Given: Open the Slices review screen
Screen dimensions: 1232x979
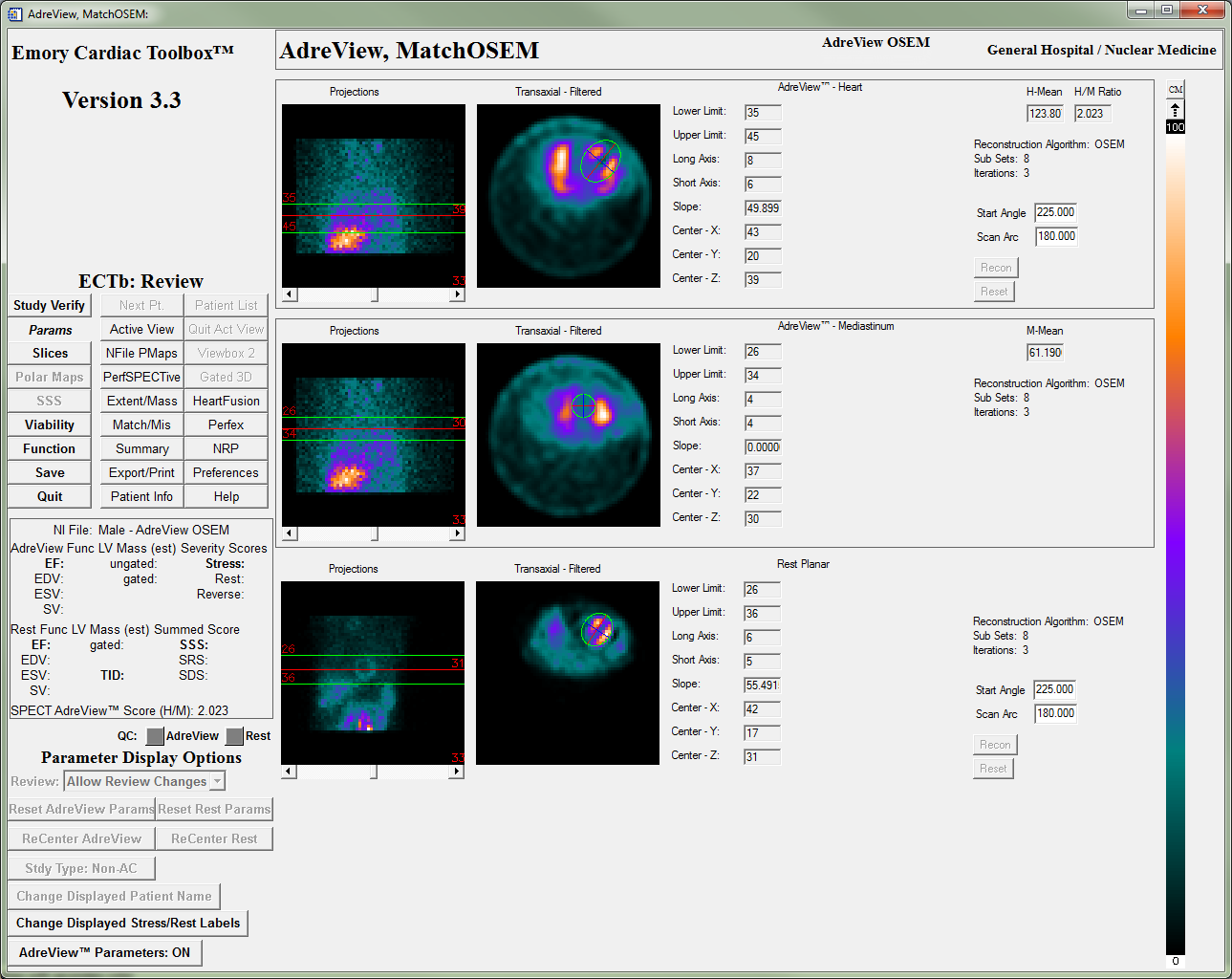Looking at the screenshot, I should pyautogui.click(x=50, y=353).
